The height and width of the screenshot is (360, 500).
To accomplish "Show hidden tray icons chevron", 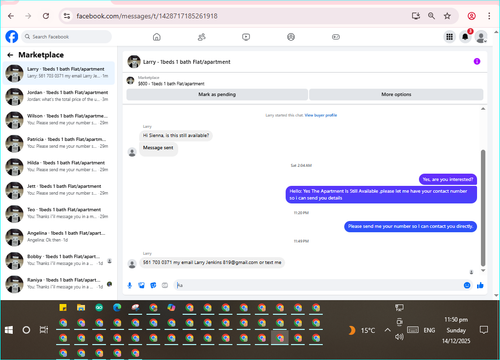I will coord(387,330).
